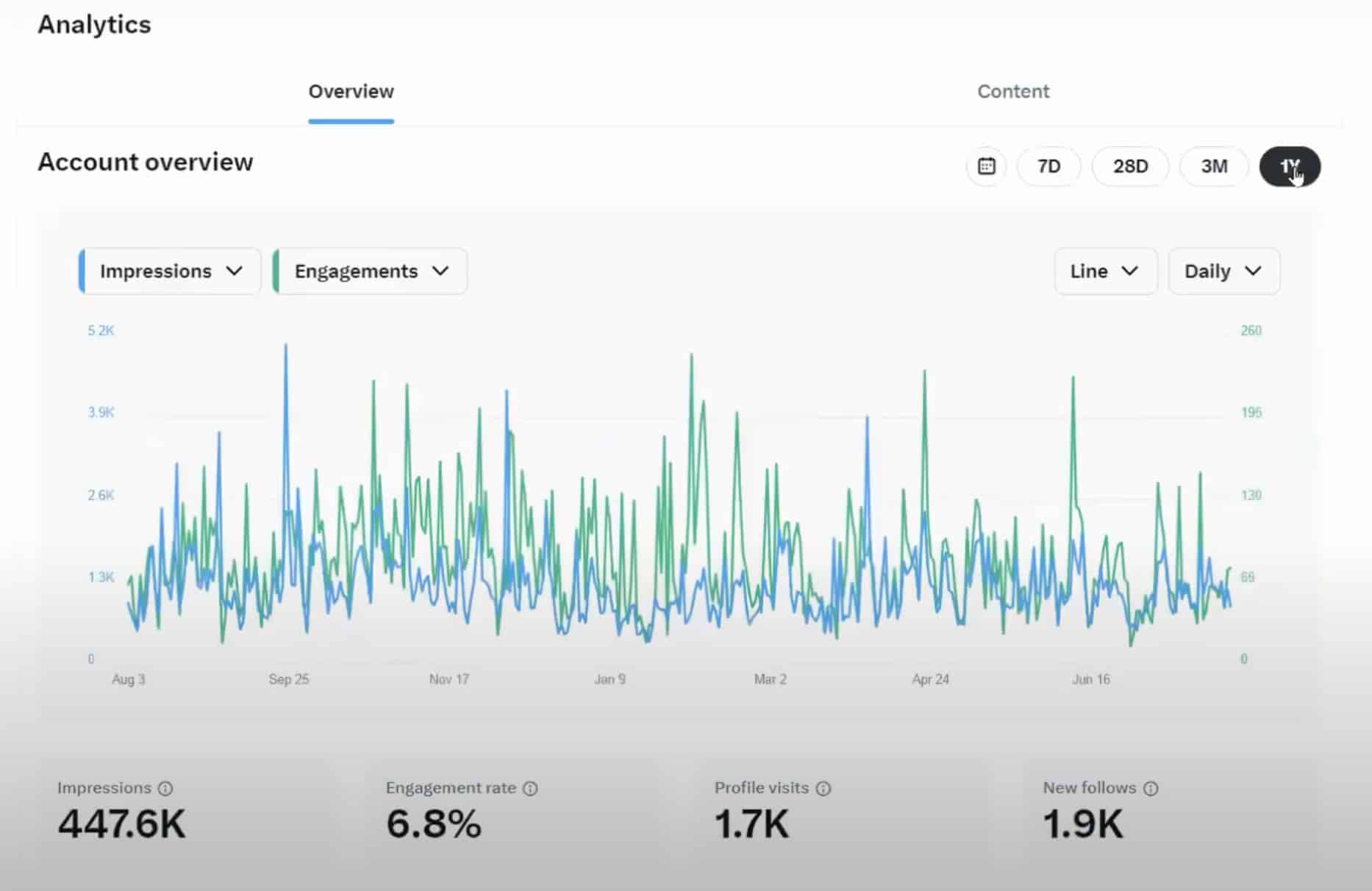Viewport: 1372px width, 891px height.
Task: Click the Impressions info icon
Action: tap(165, 787)
